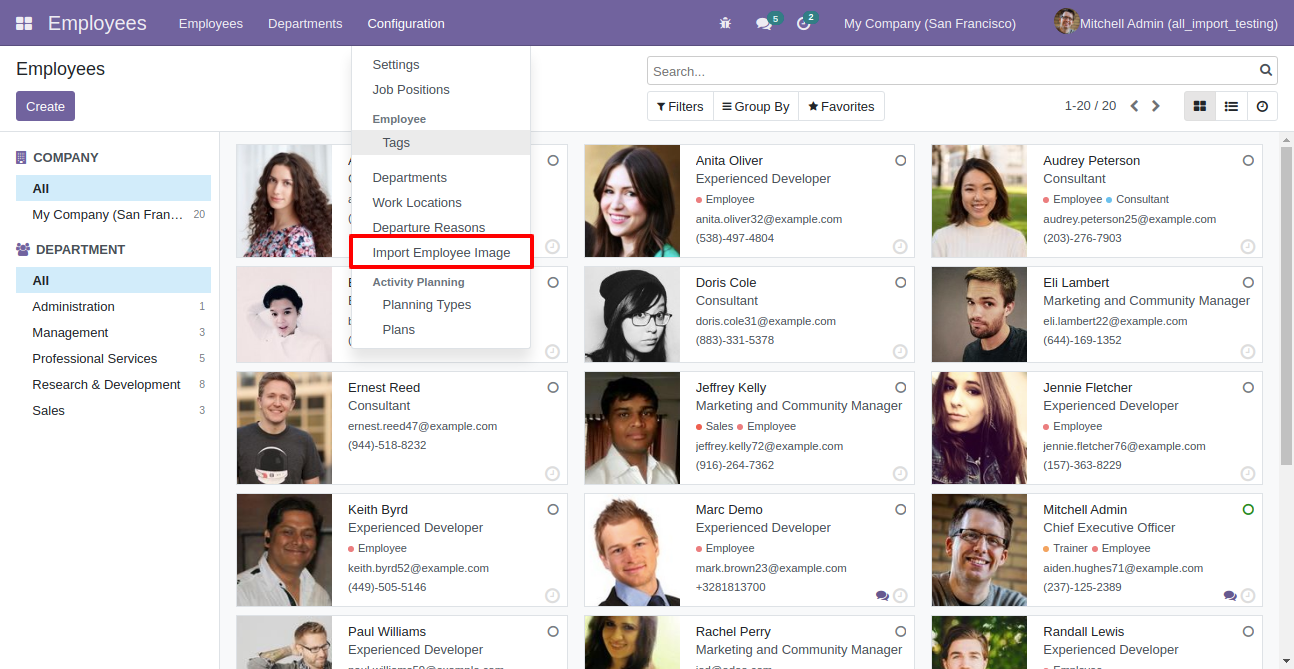Click activity clock icon on Ernest Reed card

point(552,473)
